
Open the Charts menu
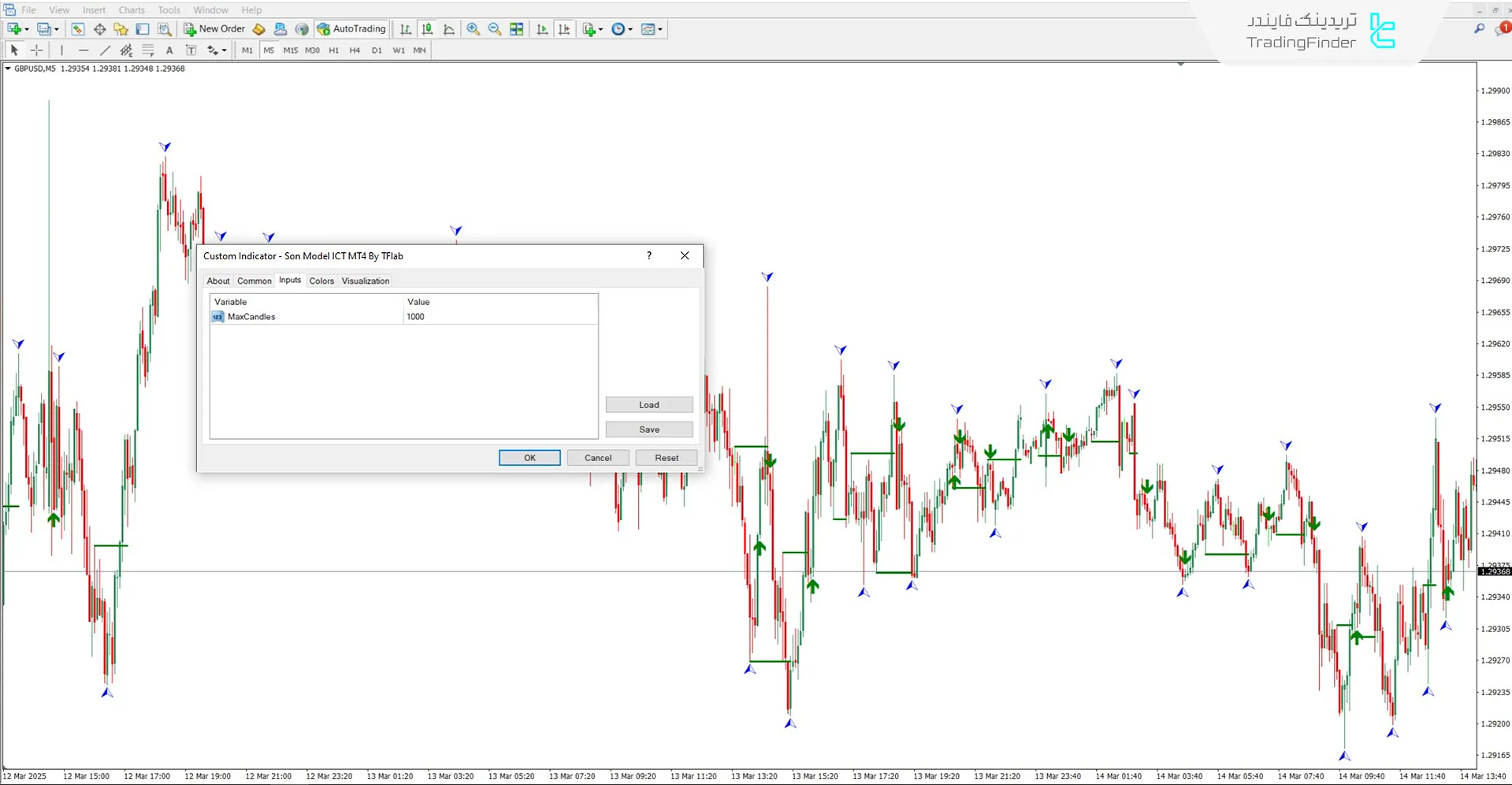(132, 10)
